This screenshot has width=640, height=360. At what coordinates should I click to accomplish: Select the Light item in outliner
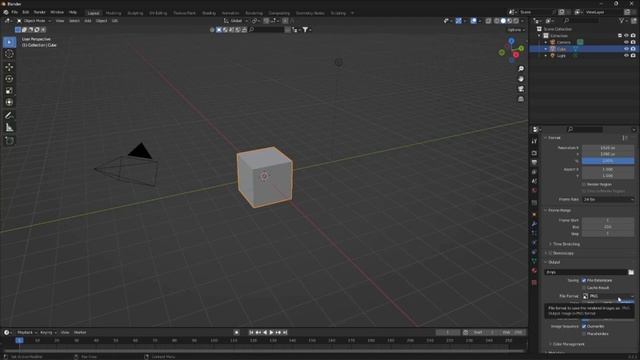coord(561,56)
